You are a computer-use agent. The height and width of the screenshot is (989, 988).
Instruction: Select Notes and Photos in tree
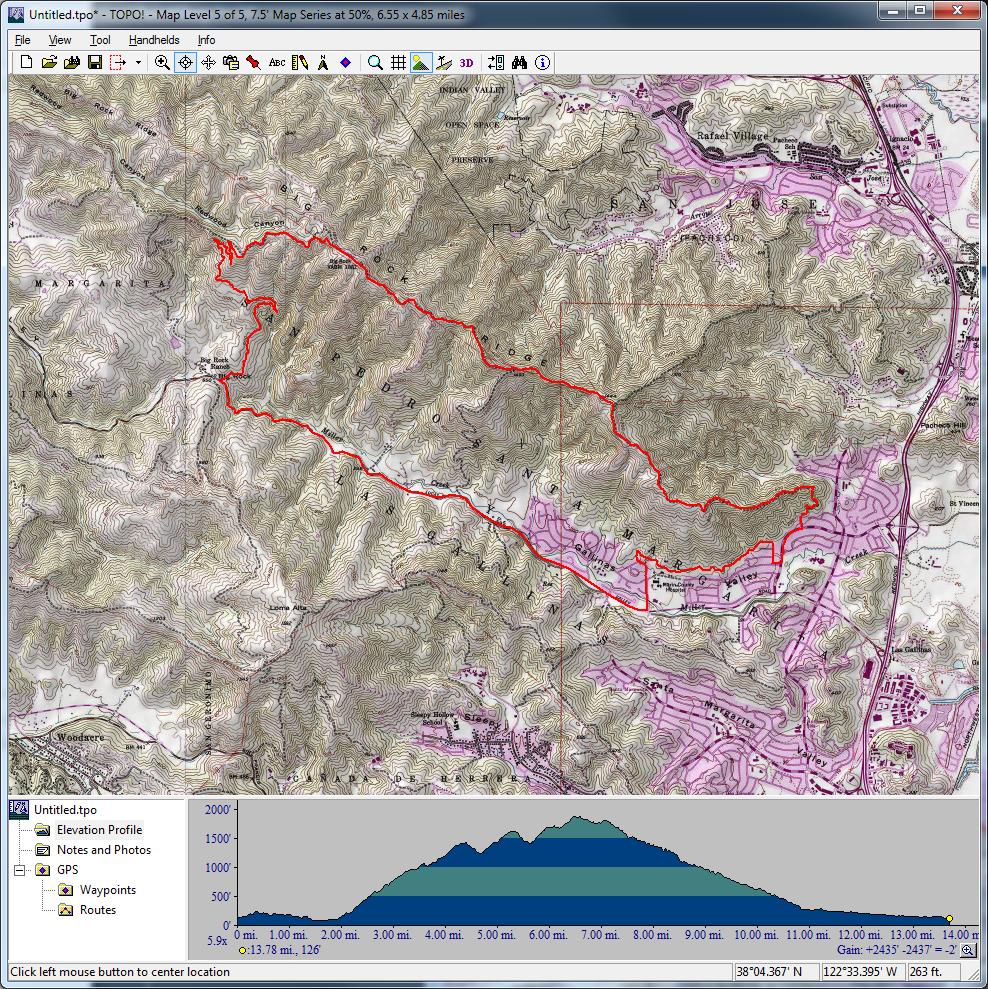[103, 850]
